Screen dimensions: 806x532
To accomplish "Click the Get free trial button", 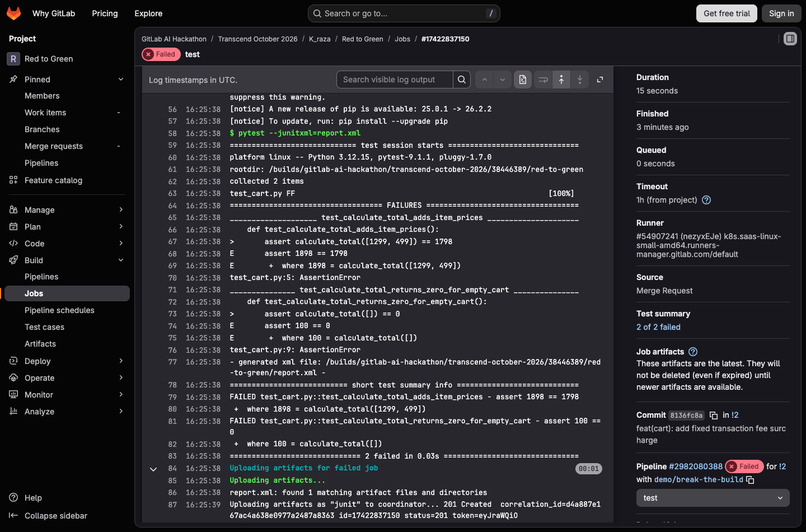I will pos(726,13).
